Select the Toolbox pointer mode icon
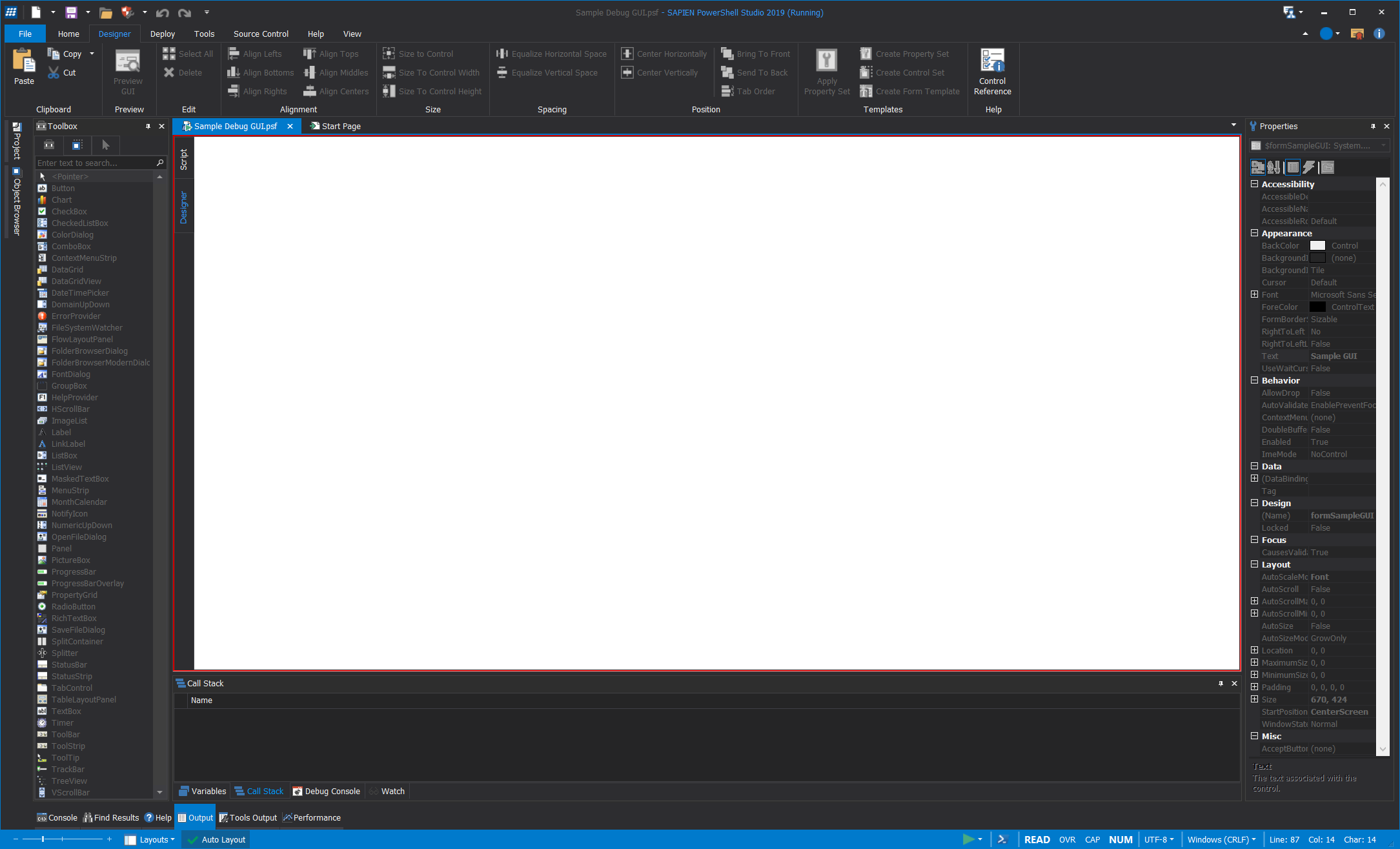 point(106,145)
